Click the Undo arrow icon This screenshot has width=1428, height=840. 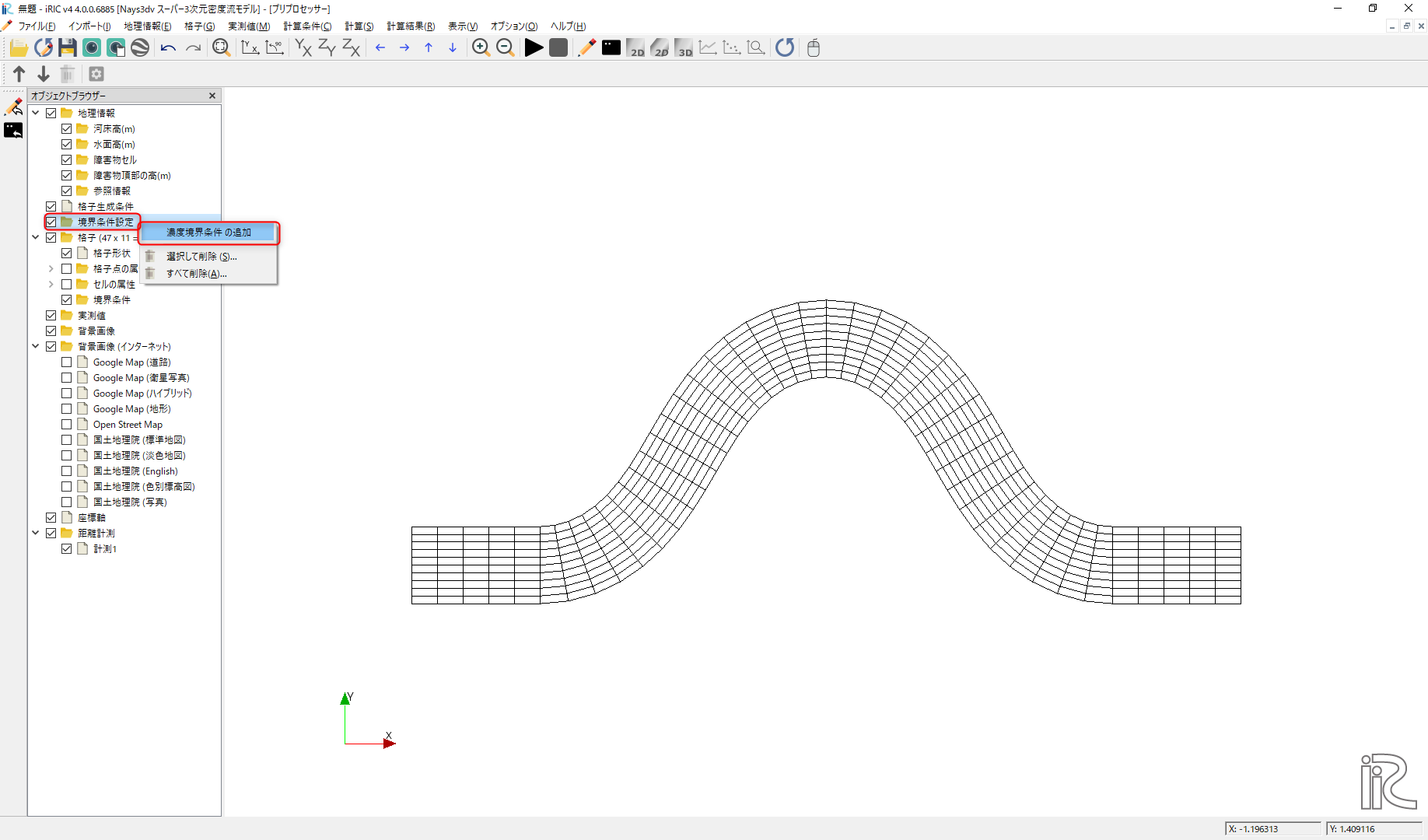click(x=168, y=48)
